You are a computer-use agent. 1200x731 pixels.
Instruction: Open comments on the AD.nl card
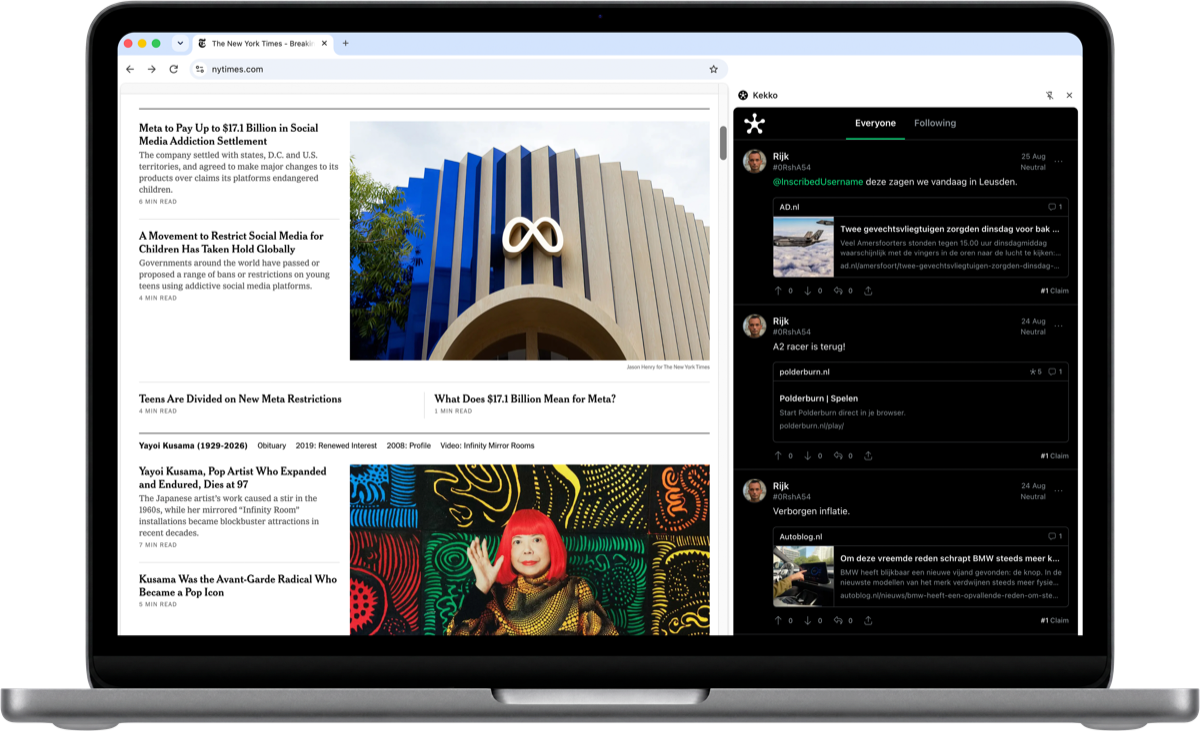[1055, 207]
